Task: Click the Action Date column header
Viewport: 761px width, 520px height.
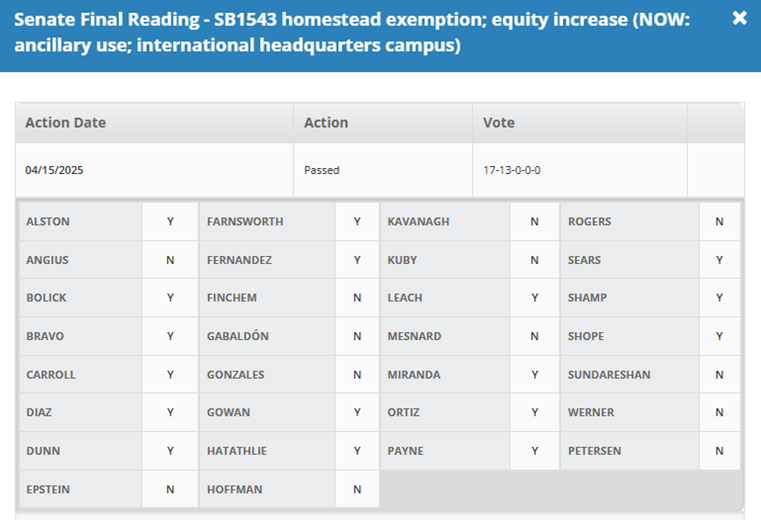Action: pyautogui.click(x=154, y=123)
